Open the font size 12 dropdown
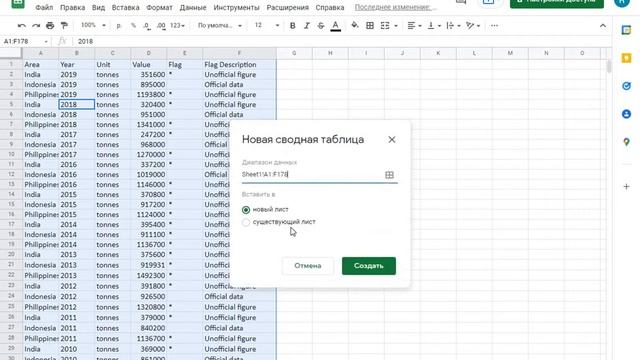The image size is (640, 360). pyautogui.click(x=267, y=25)
